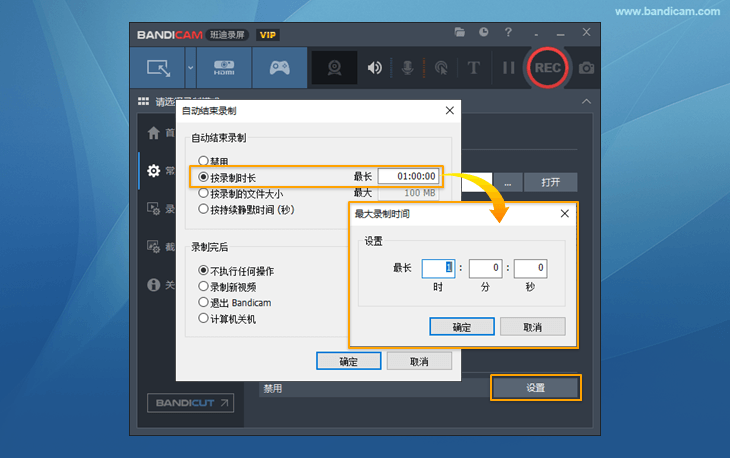Take a screenshot with the camera icon
Screen dimensions: 730x458
pos(586,68)
